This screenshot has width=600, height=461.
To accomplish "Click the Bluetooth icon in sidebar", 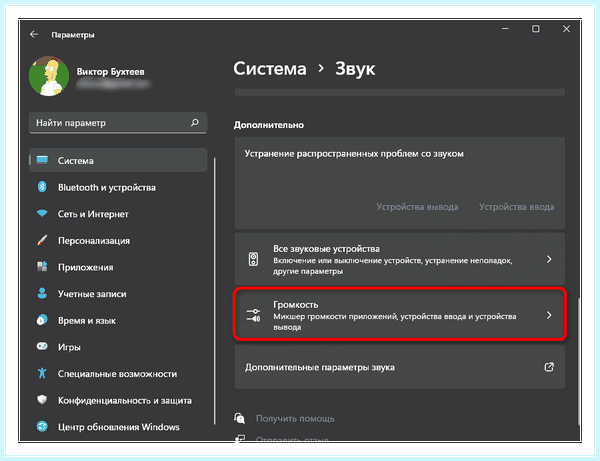I will (x=42, y=187).
